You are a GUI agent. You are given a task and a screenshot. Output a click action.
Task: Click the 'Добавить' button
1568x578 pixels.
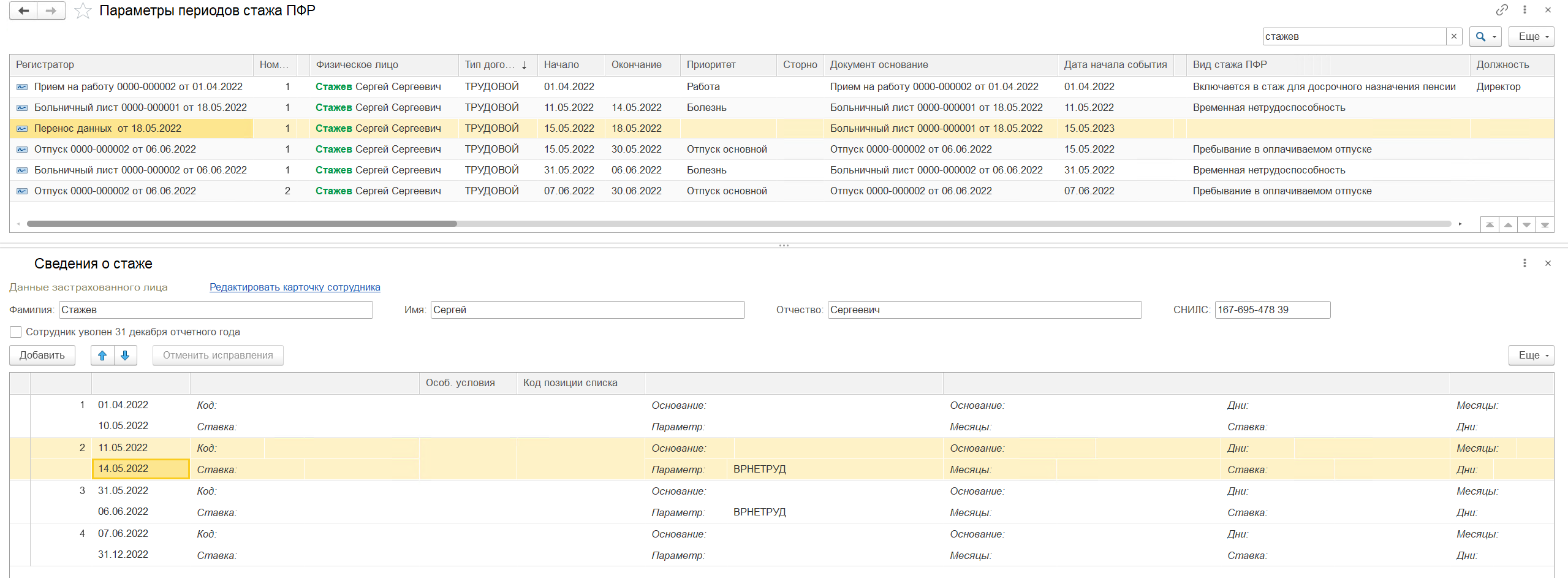click(42, 356)
